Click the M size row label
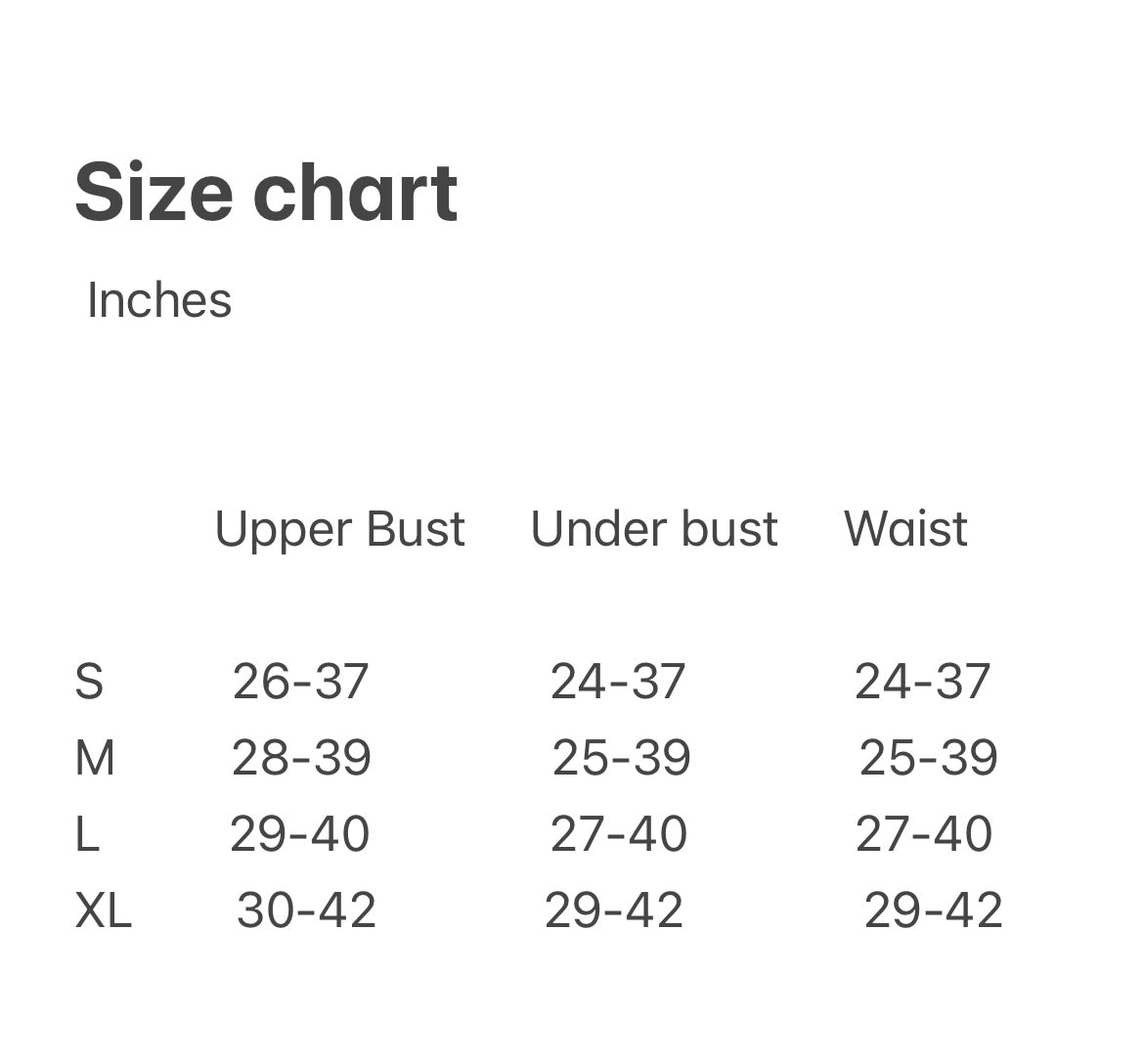Image resolution: width=1144 pixels, height=1064 pixels. point(95,758)
